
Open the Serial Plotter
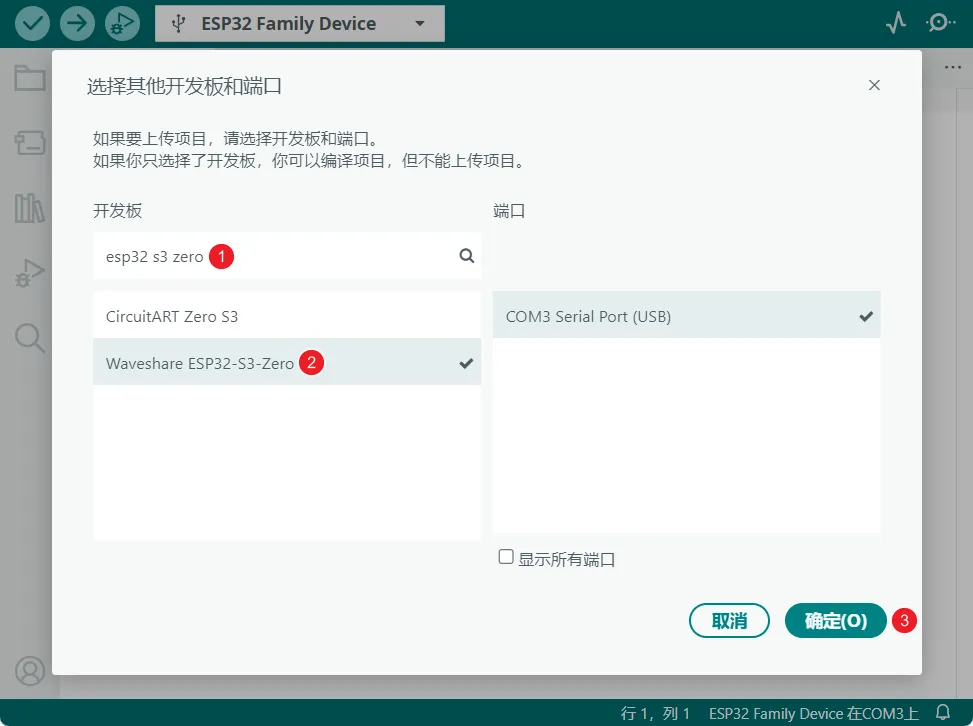(x=896, y=24)
